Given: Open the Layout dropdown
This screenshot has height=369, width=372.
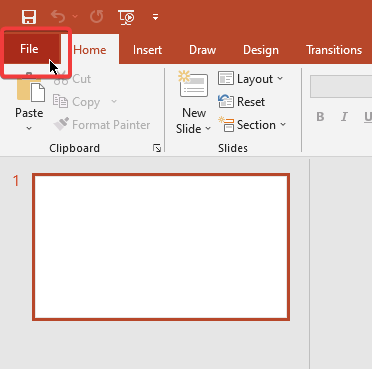Looking at the screenshot, I should click(x=251, y=79).
